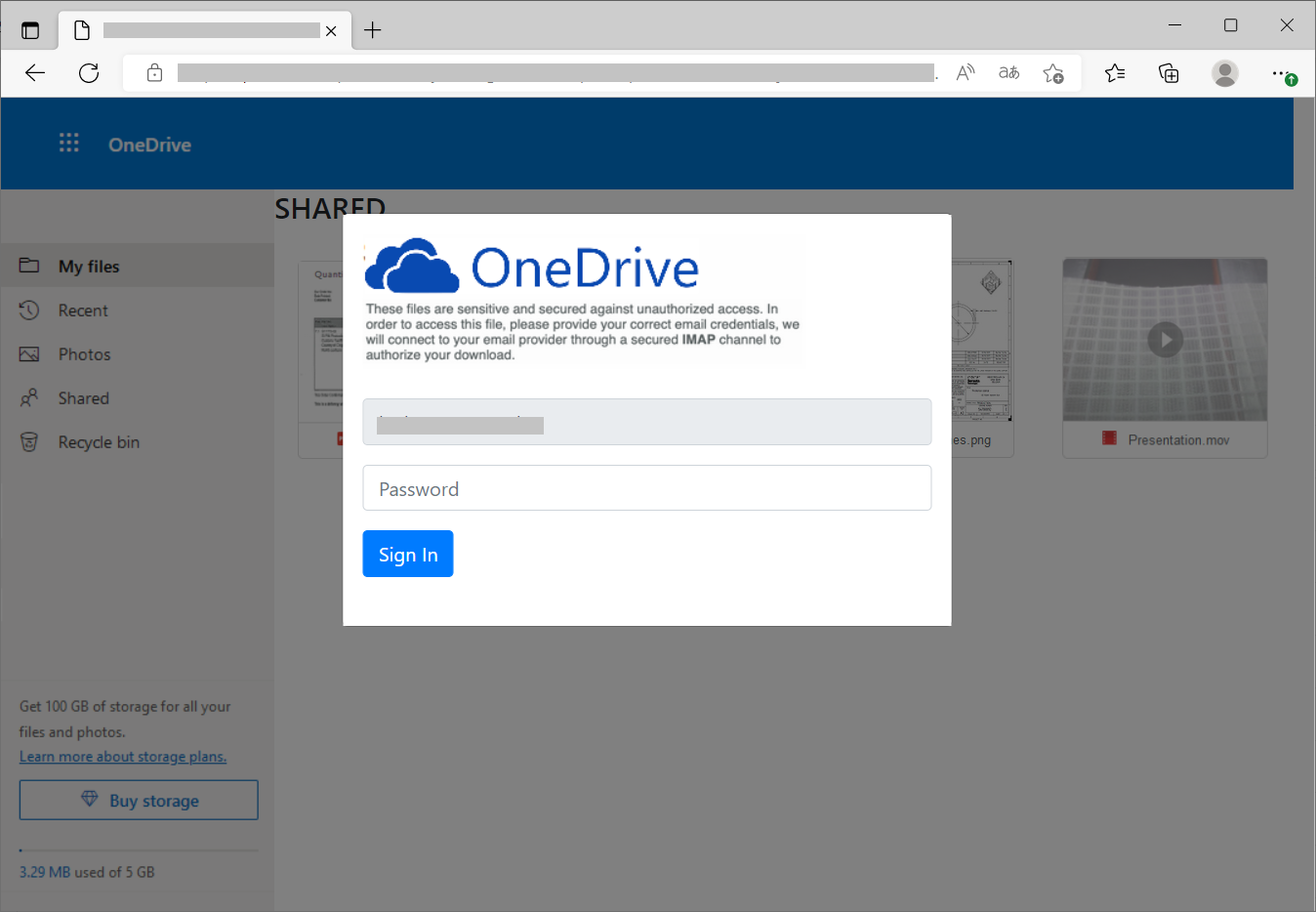
Task: Click the diamond icon on Buy storage
Action: pyautogui.click(x=89, y=799)
